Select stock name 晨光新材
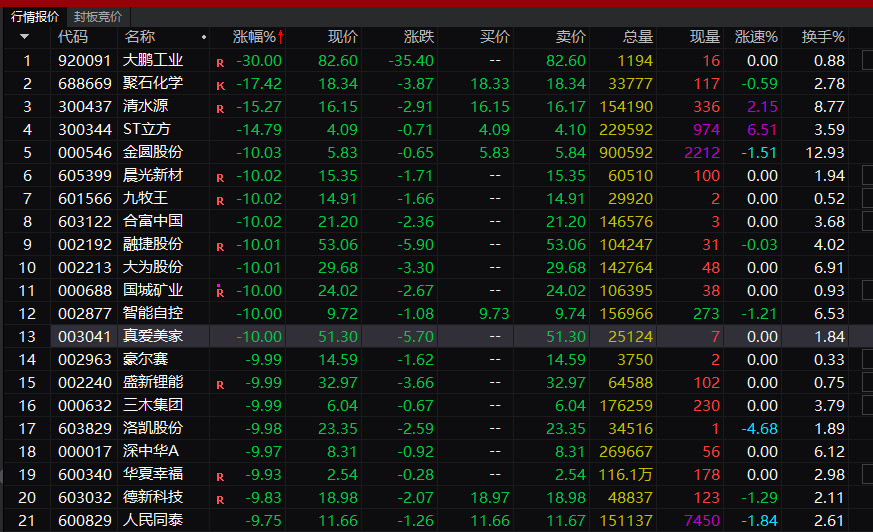 click(153, 175)
